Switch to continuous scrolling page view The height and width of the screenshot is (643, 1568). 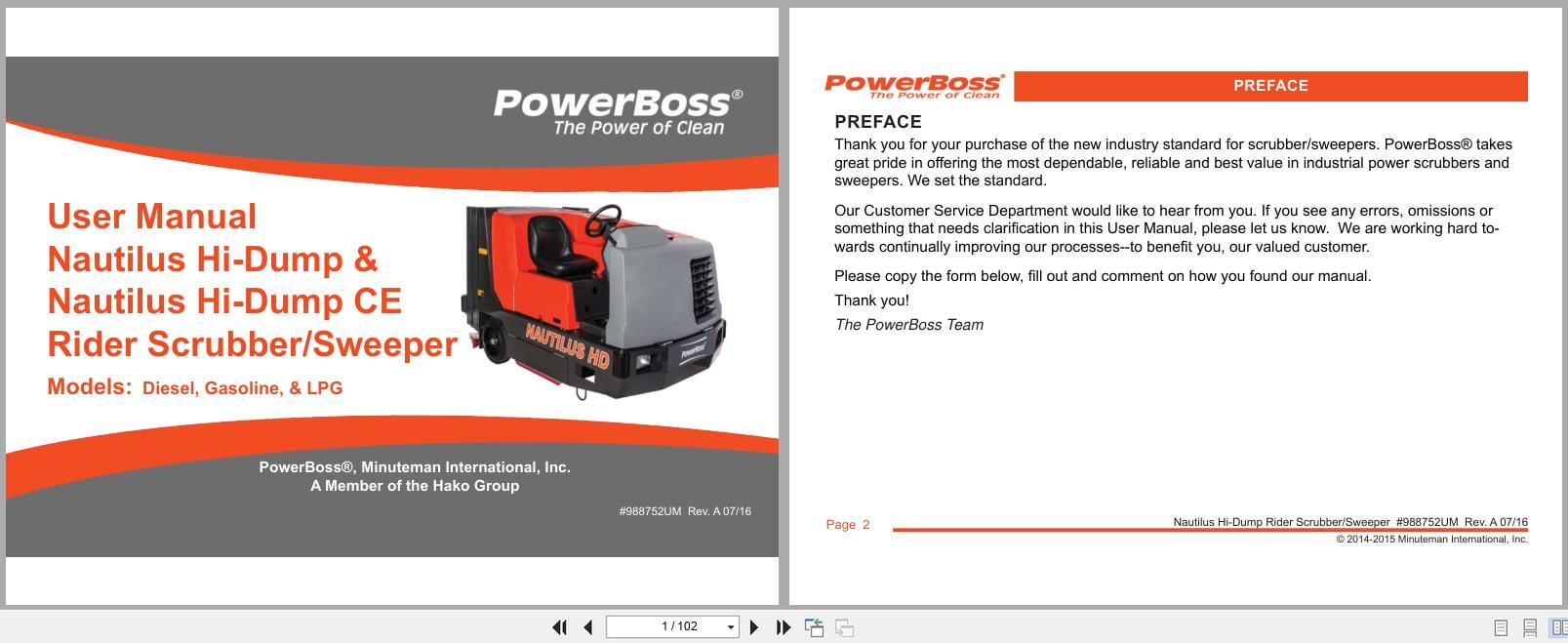pyautogui.click(x=1530, y=628)
